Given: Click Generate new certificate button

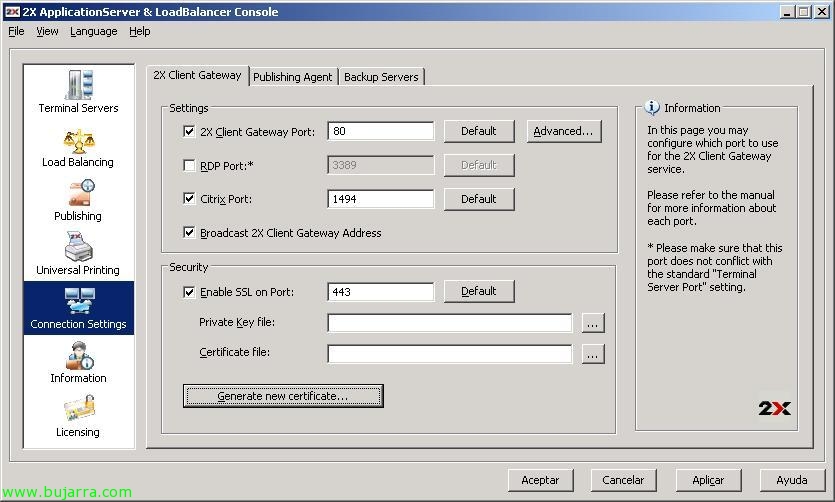Looking at the screenshot, I should tap(283, 396).
